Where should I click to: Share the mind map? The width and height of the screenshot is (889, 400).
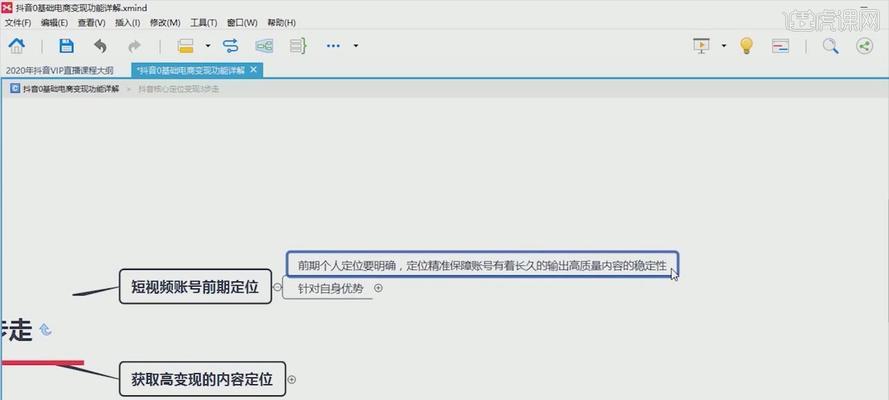[x=864, y=46]
